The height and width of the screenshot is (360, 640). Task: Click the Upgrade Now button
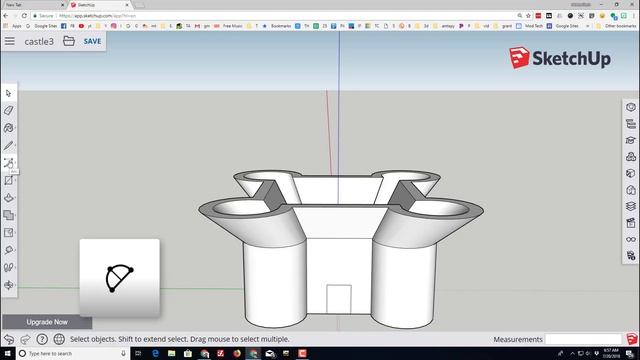[47, 322]
